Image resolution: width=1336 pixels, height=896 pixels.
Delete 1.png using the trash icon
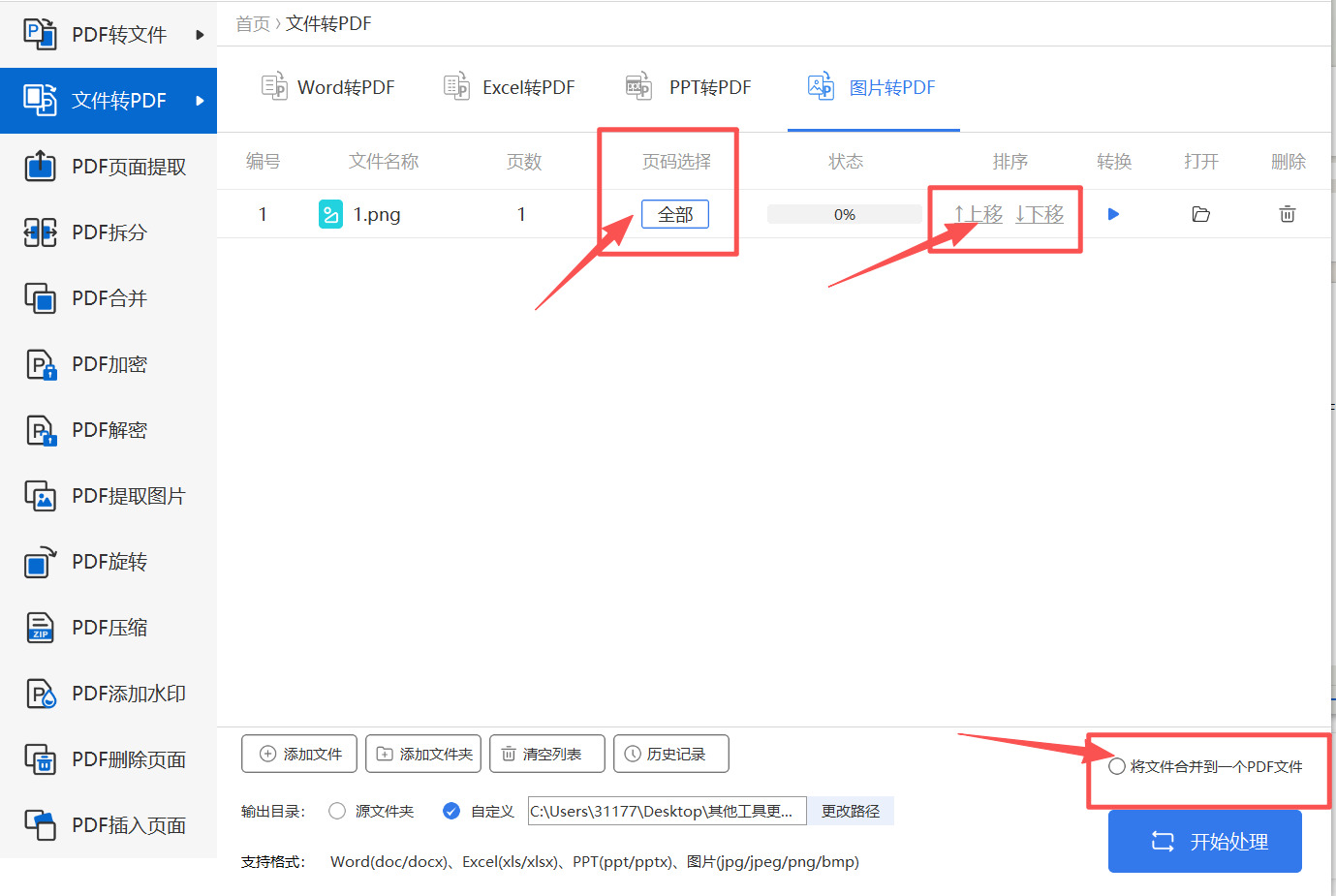coord(1288,214)
